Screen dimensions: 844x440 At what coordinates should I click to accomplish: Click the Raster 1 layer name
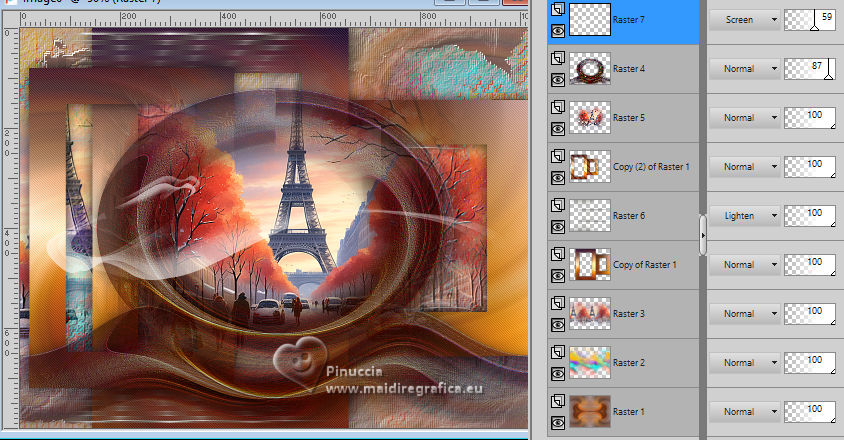629,412
